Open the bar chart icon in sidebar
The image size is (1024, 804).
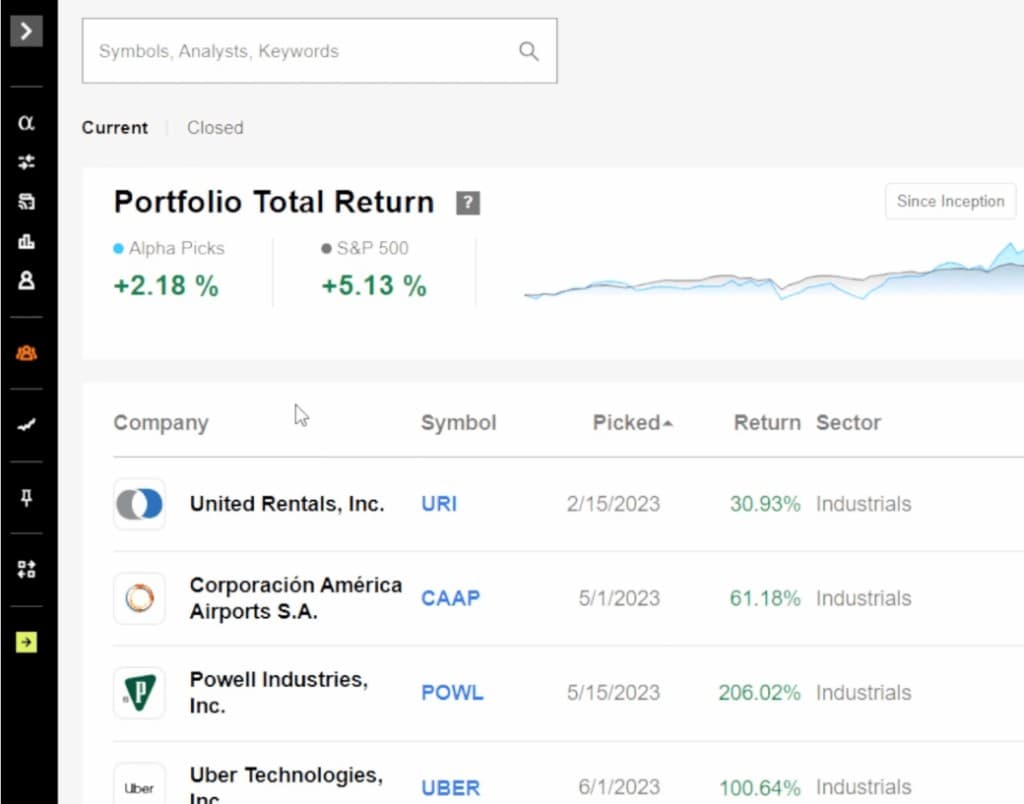click(26, 242)
